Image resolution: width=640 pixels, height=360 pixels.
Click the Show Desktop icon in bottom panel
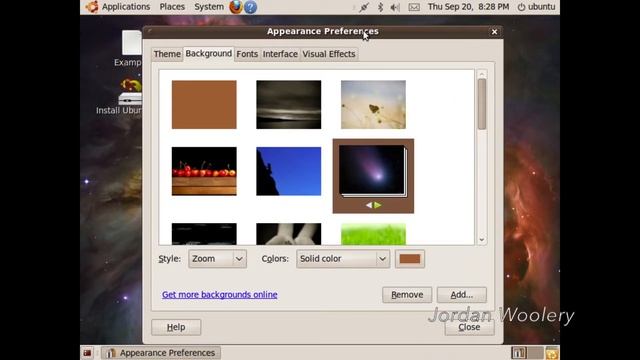[87, 353]
